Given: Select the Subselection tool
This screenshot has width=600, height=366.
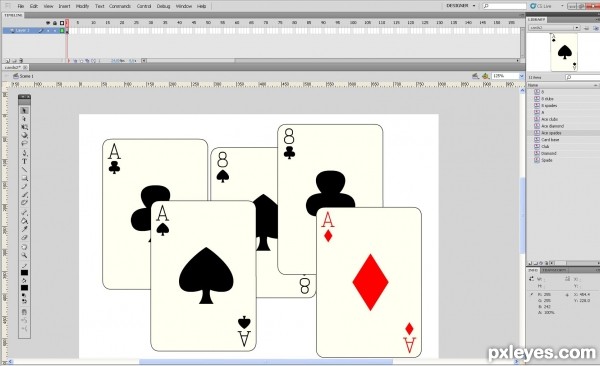Looking at the screenshot, I should 24,119.
